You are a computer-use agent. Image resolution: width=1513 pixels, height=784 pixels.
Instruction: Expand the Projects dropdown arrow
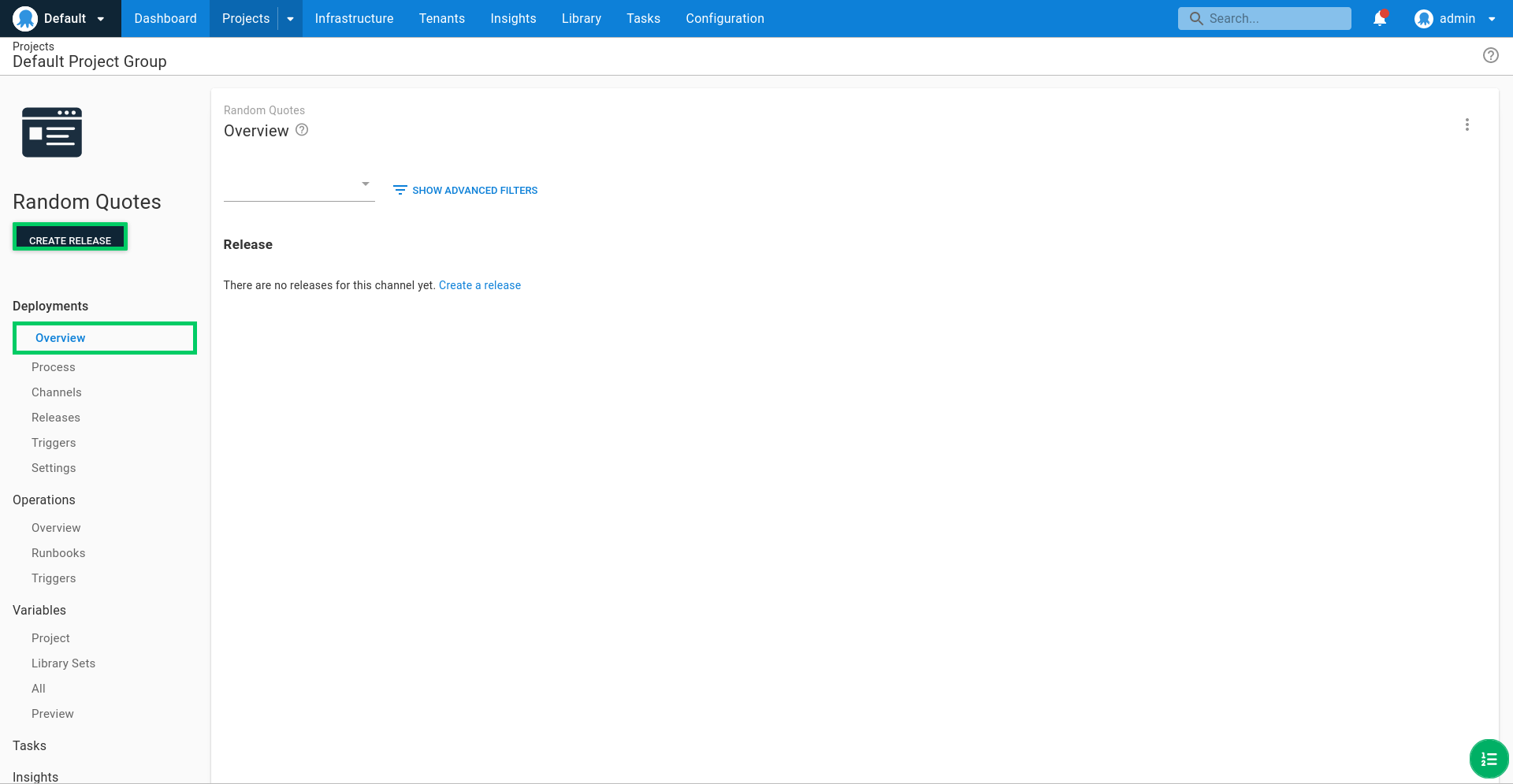pos(290,18)
